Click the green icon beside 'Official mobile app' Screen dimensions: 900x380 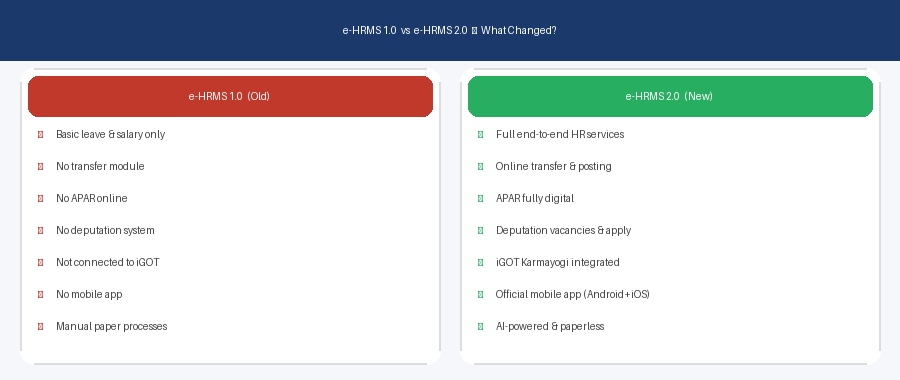(480, 294)
